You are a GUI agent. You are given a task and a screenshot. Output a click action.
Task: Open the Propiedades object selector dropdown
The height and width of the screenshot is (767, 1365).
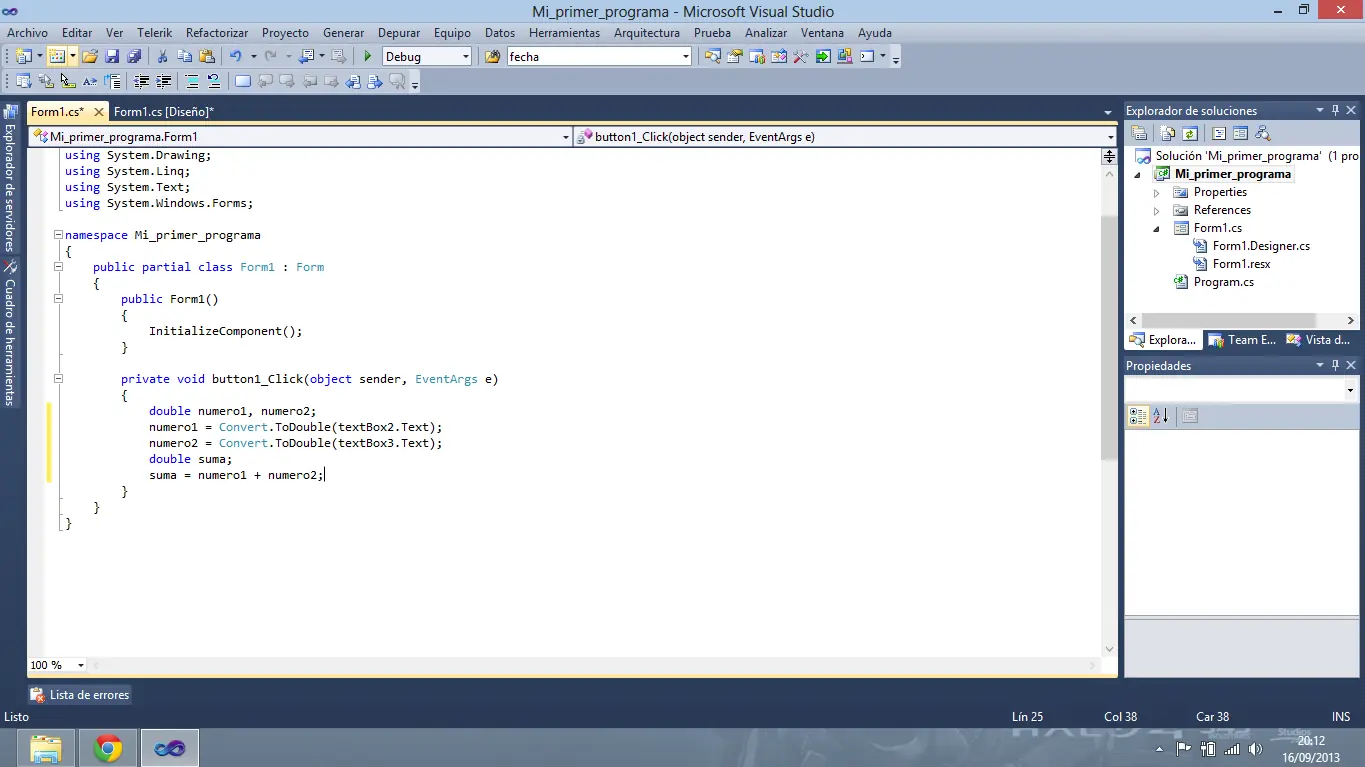pyautogui.click(x=1350, y=391)
